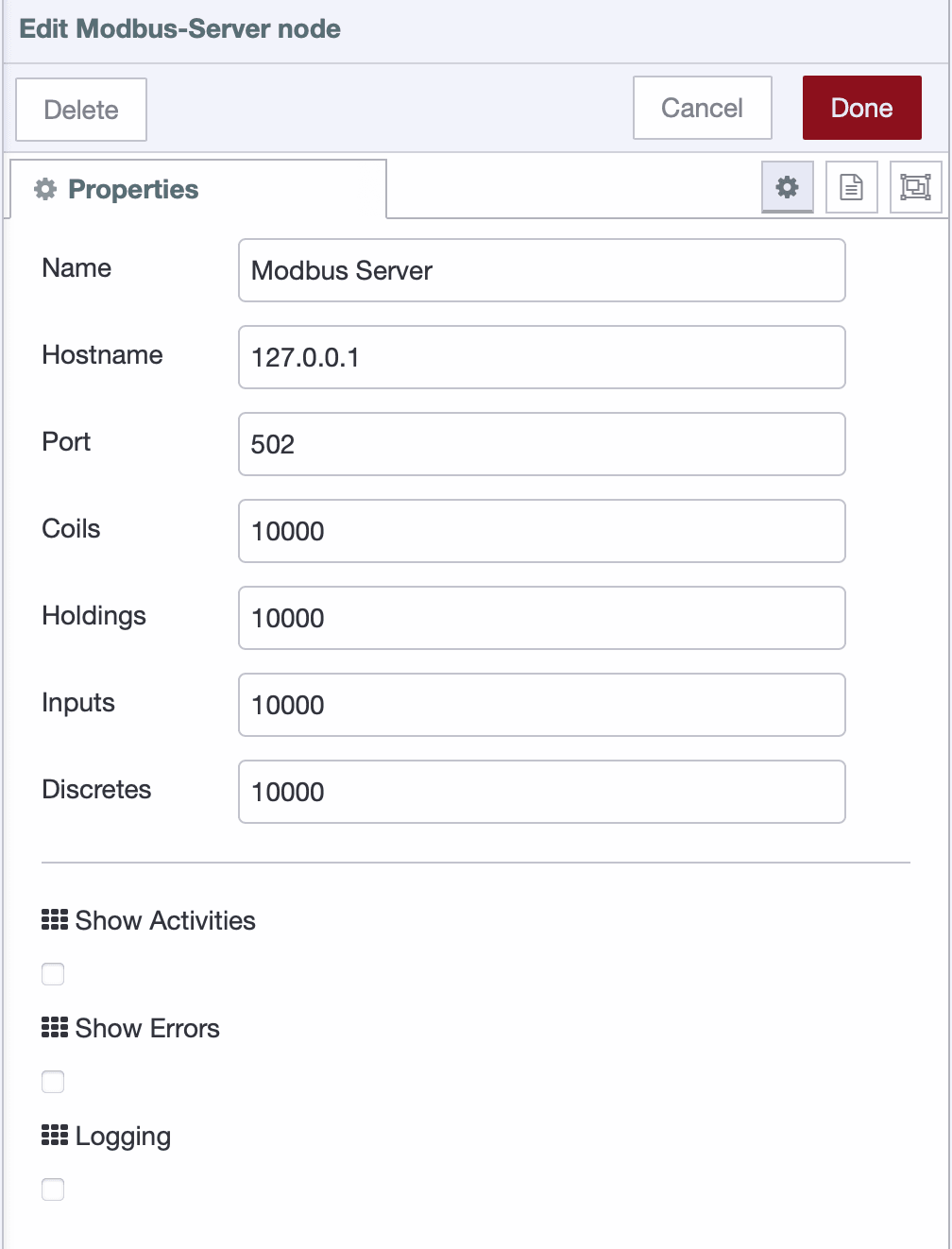952x1249 pixels.
Task: Open the node Description tab icon
Action: (x=851, y=186)
